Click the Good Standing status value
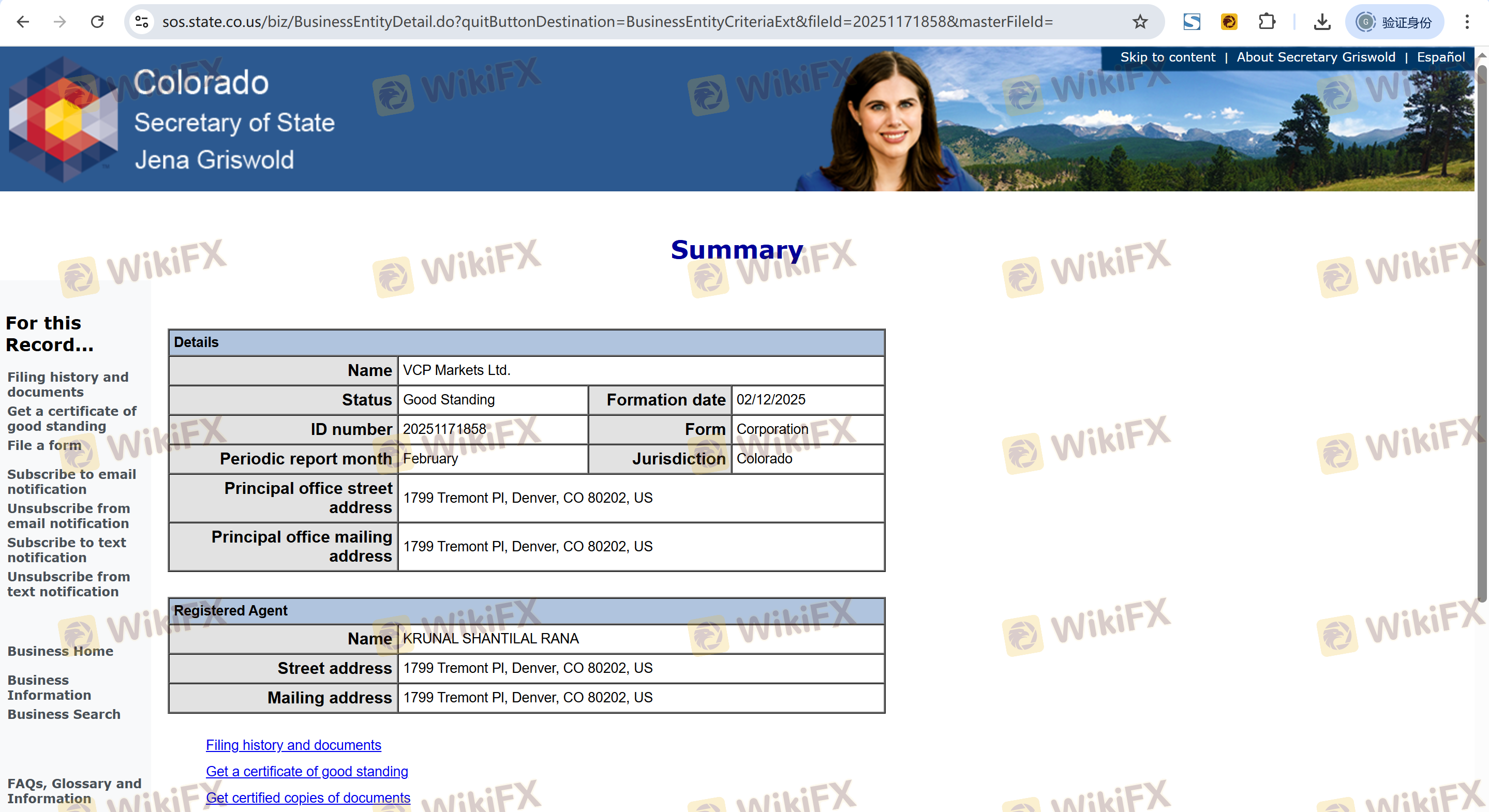 point(449,399)
